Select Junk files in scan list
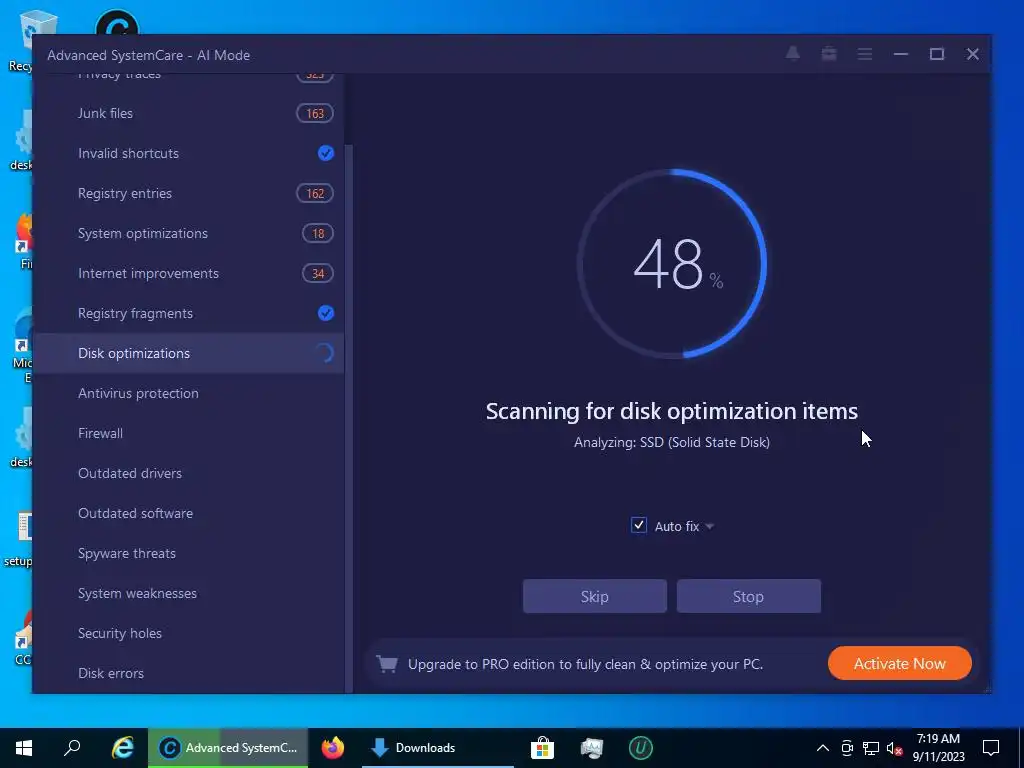The image size is (1024, 768). (188, 114)
